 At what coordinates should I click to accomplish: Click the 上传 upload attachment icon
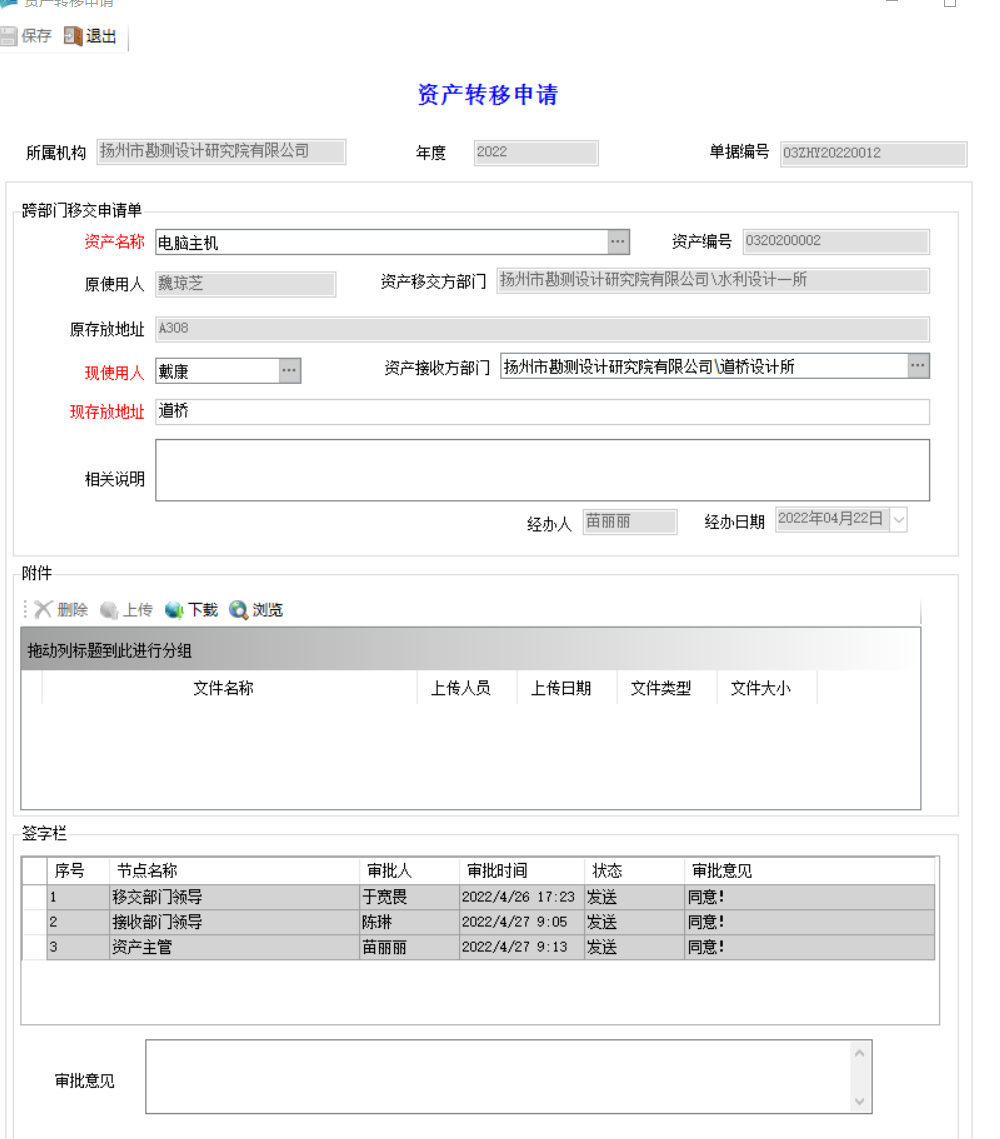[109, 610]
